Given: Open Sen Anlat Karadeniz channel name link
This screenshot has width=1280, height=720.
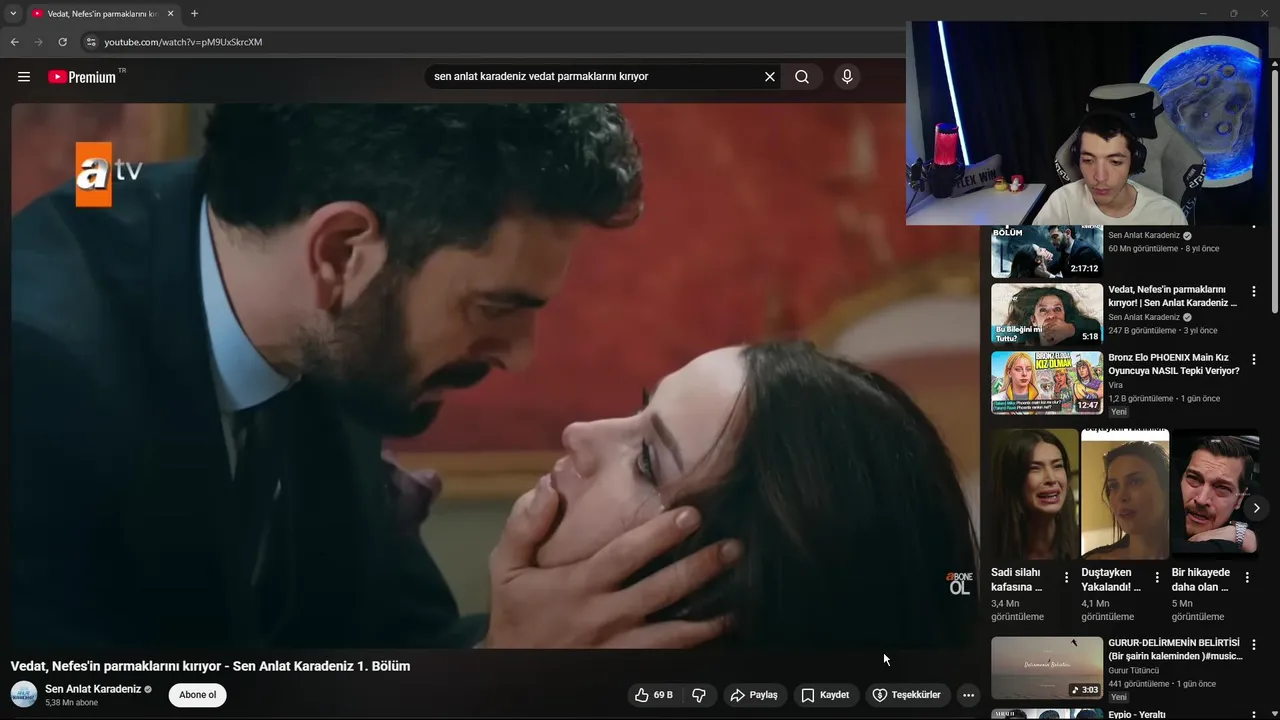Looking at the screenshot, I should point(93,689).
